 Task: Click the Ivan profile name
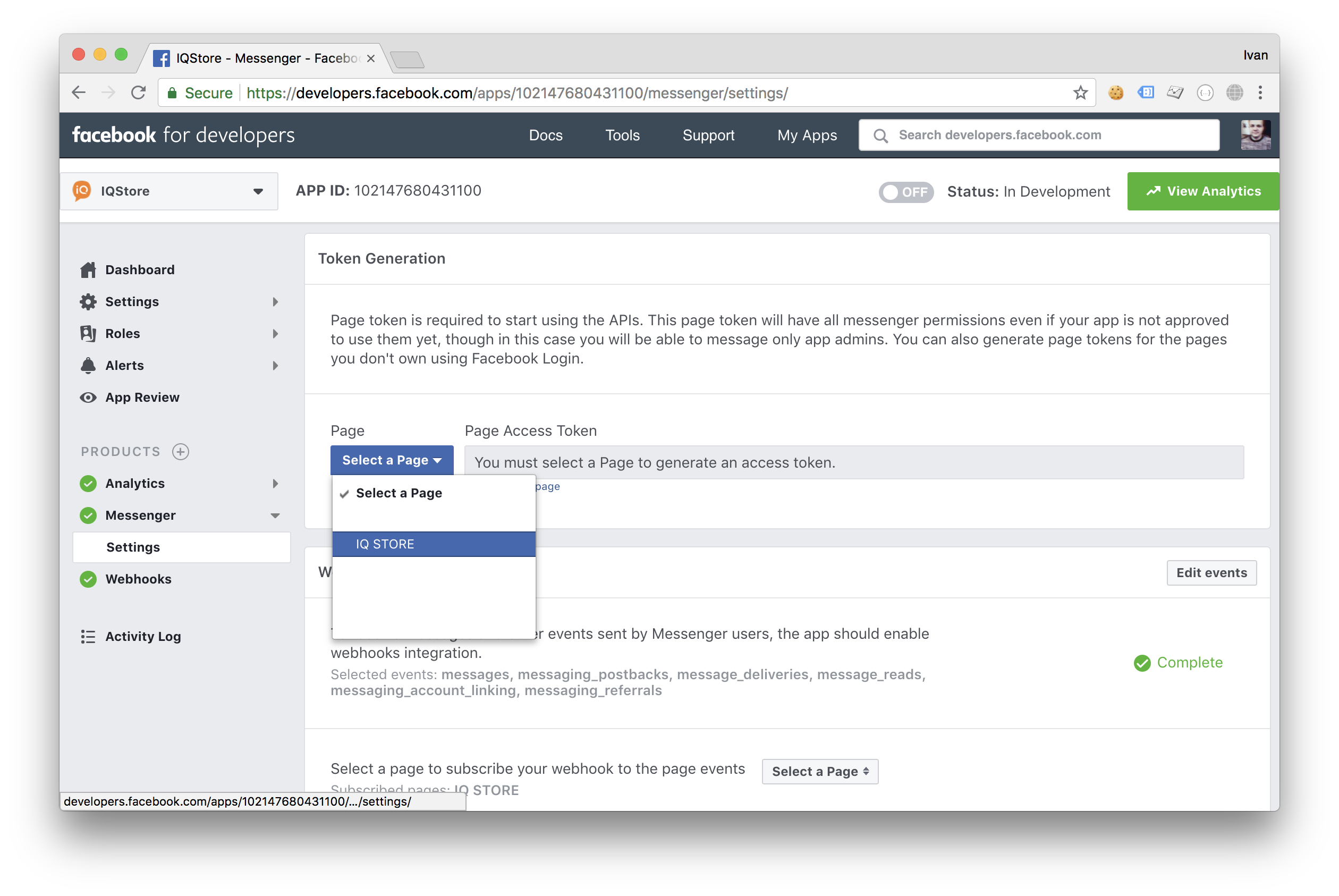[1255, 55]
